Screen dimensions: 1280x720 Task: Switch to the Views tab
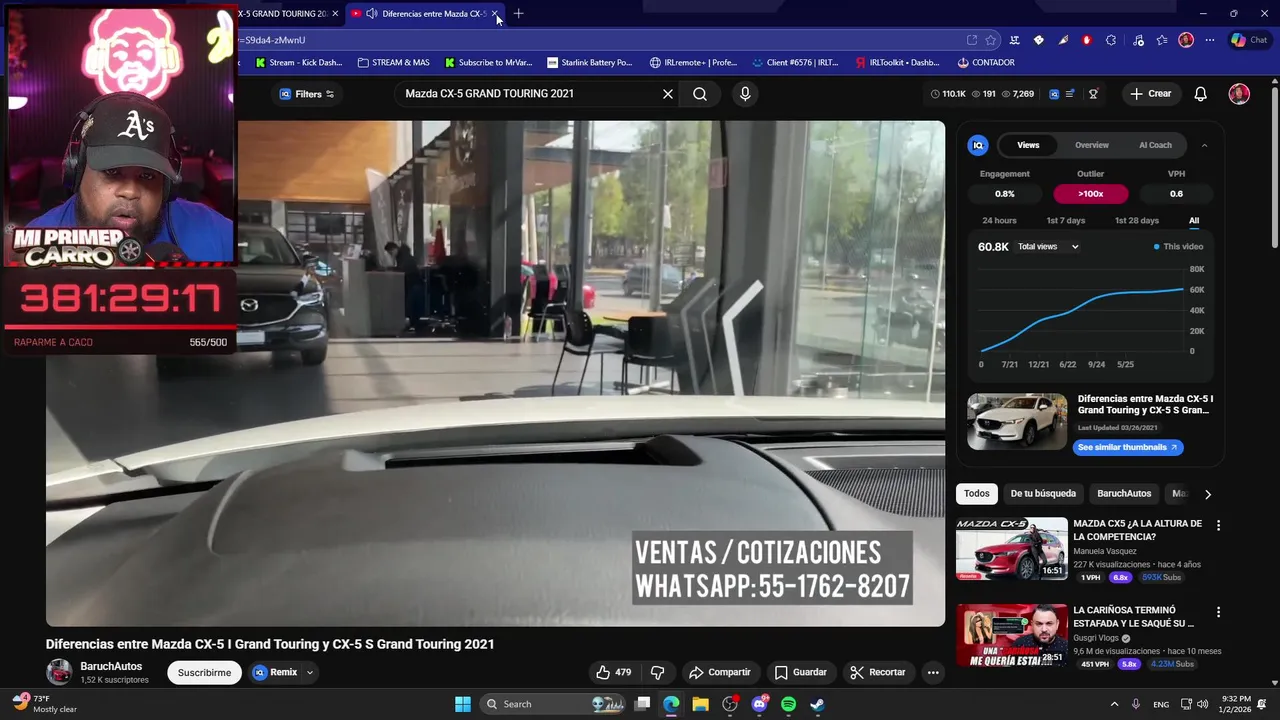tap(1028, 145)
